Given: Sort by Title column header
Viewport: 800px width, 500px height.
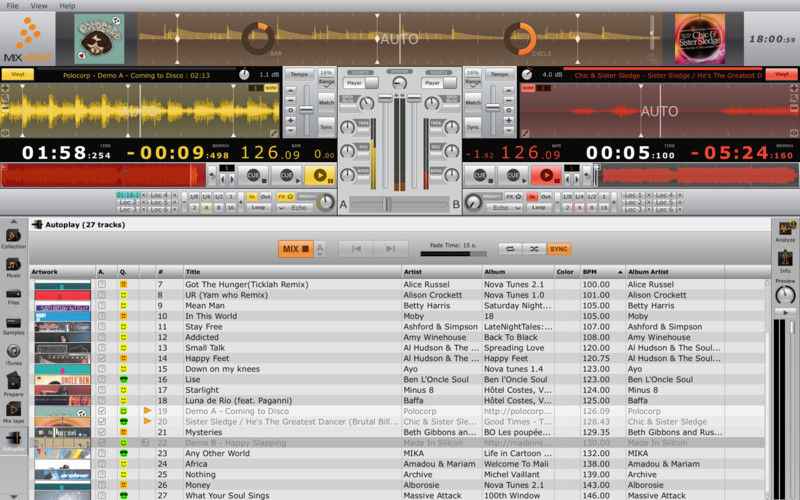Looking at the screenshot, I should coord(292,272).
